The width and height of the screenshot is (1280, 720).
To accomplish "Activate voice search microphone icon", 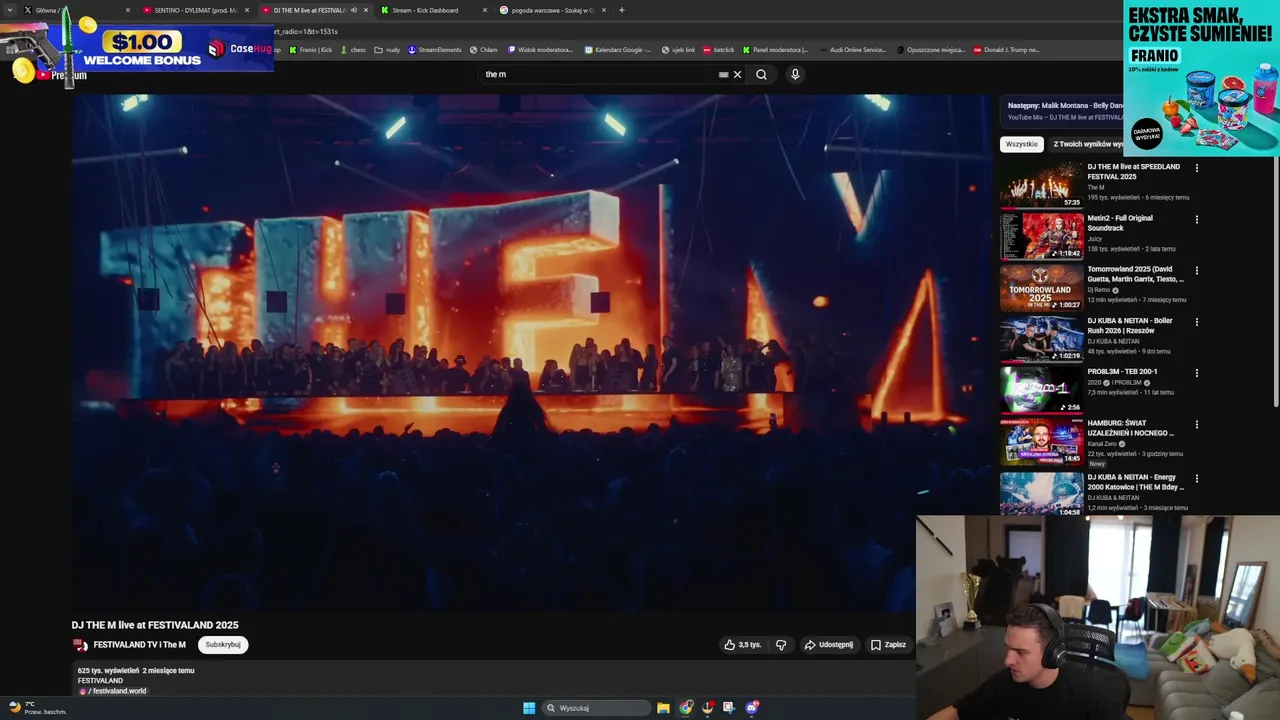I will [795, 74].
